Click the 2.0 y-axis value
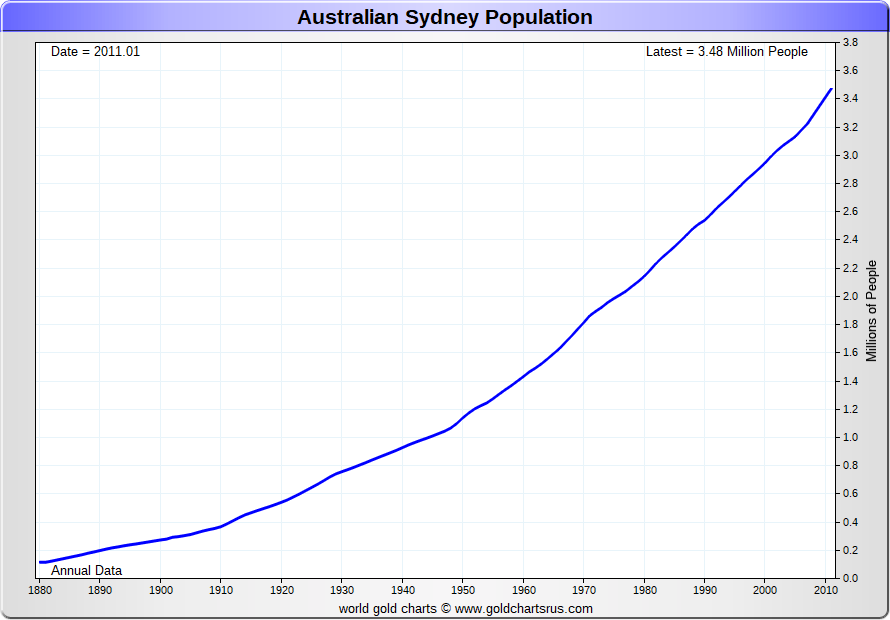The height and width of the screenshot is (620, 890). pyautogui.click(x=850, y=296)
